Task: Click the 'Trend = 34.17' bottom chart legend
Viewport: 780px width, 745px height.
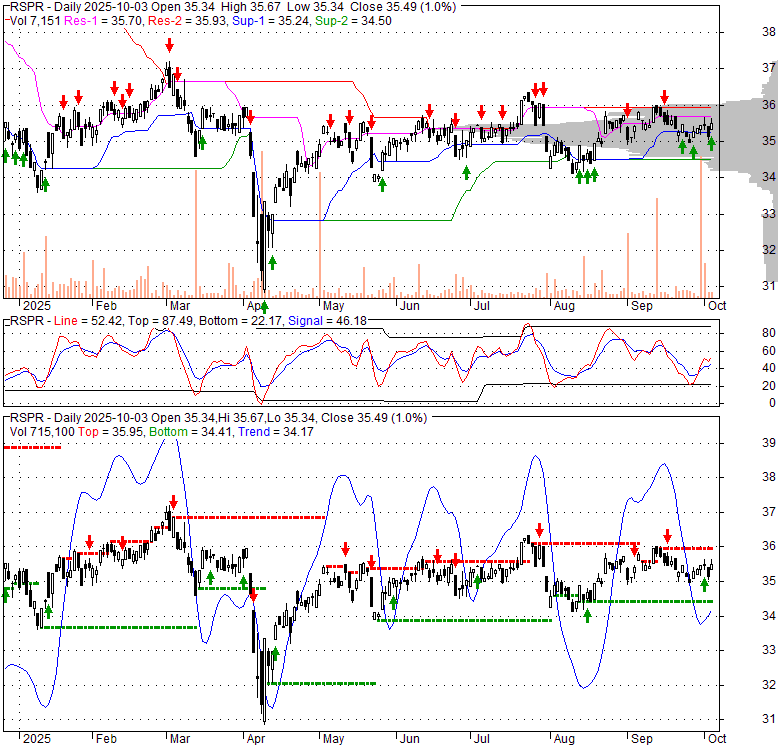Action: [276, 432]
